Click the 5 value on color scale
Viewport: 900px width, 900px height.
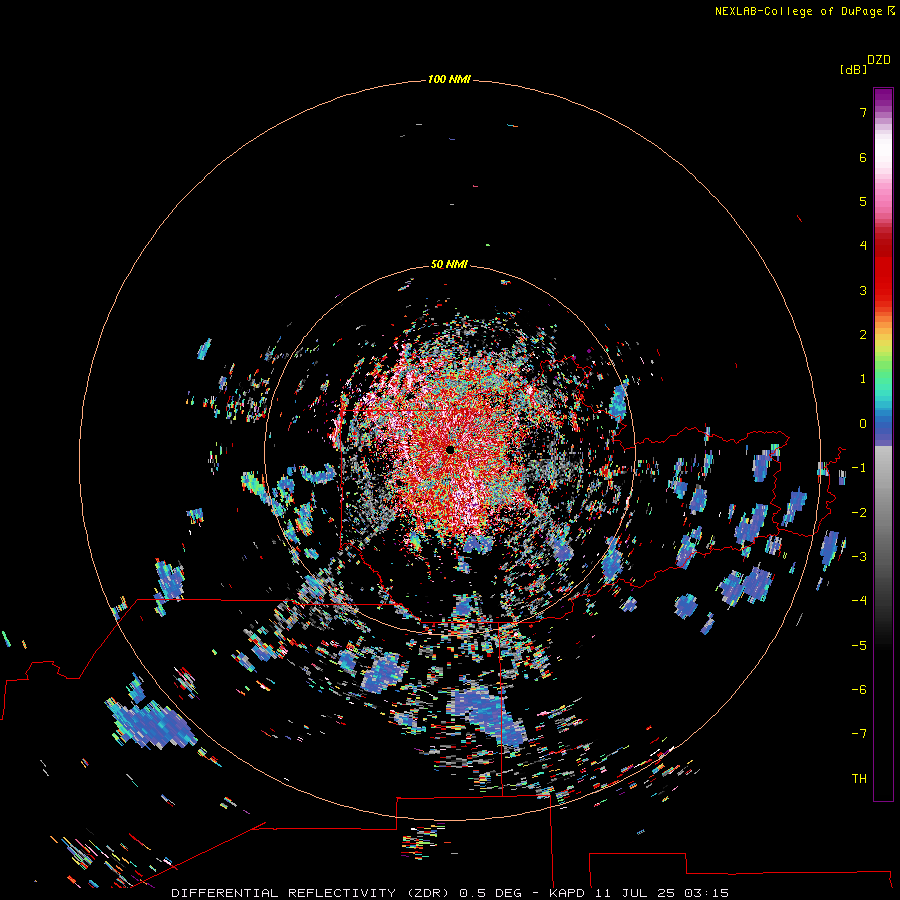tap(863, 201)
